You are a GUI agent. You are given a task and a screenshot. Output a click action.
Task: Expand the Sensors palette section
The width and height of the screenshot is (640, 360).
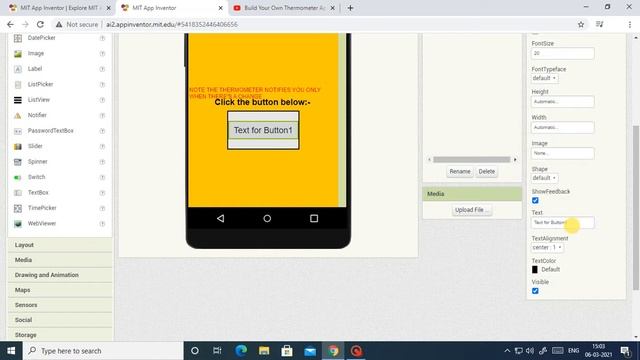[60, 305]
